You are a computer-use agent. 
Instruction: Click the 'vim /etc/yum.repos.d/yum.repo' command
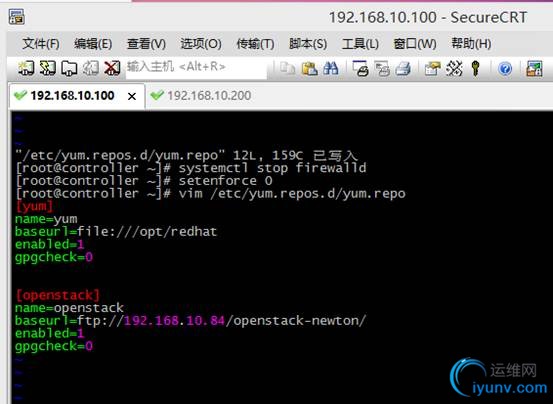pos(292,194)
